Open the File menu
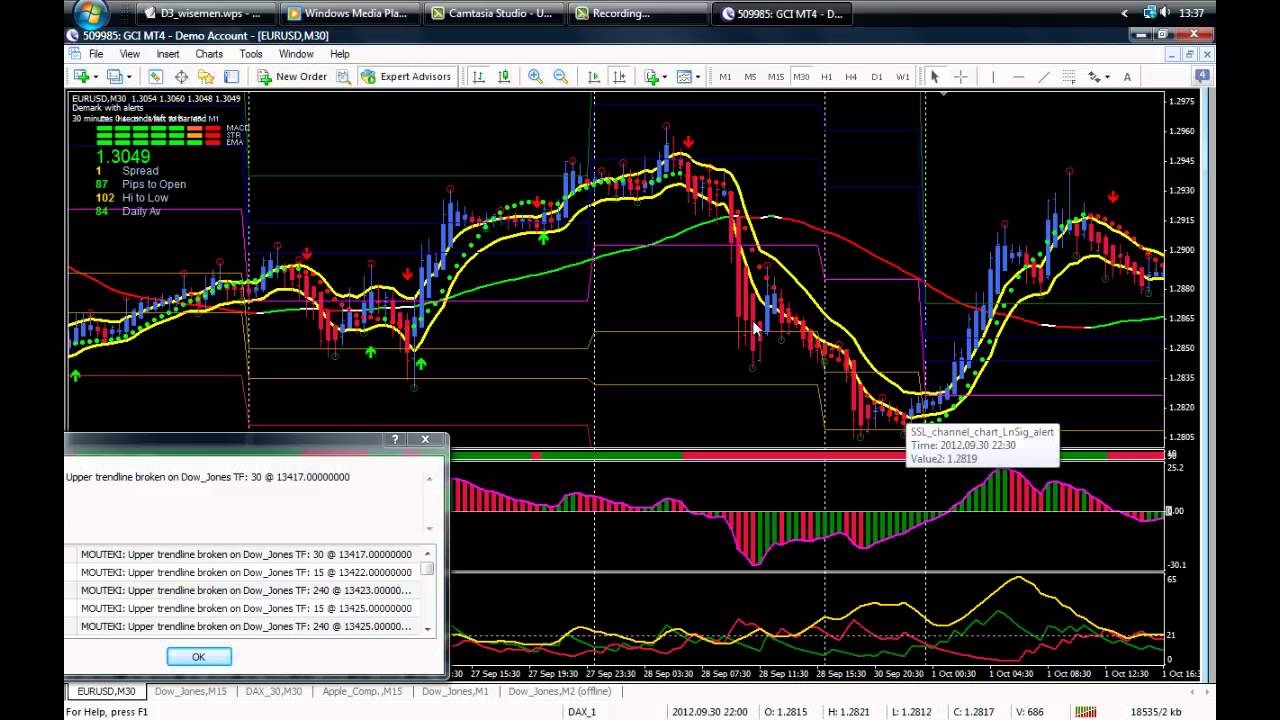Screen dimensions: 1280x720 point(96,54)
